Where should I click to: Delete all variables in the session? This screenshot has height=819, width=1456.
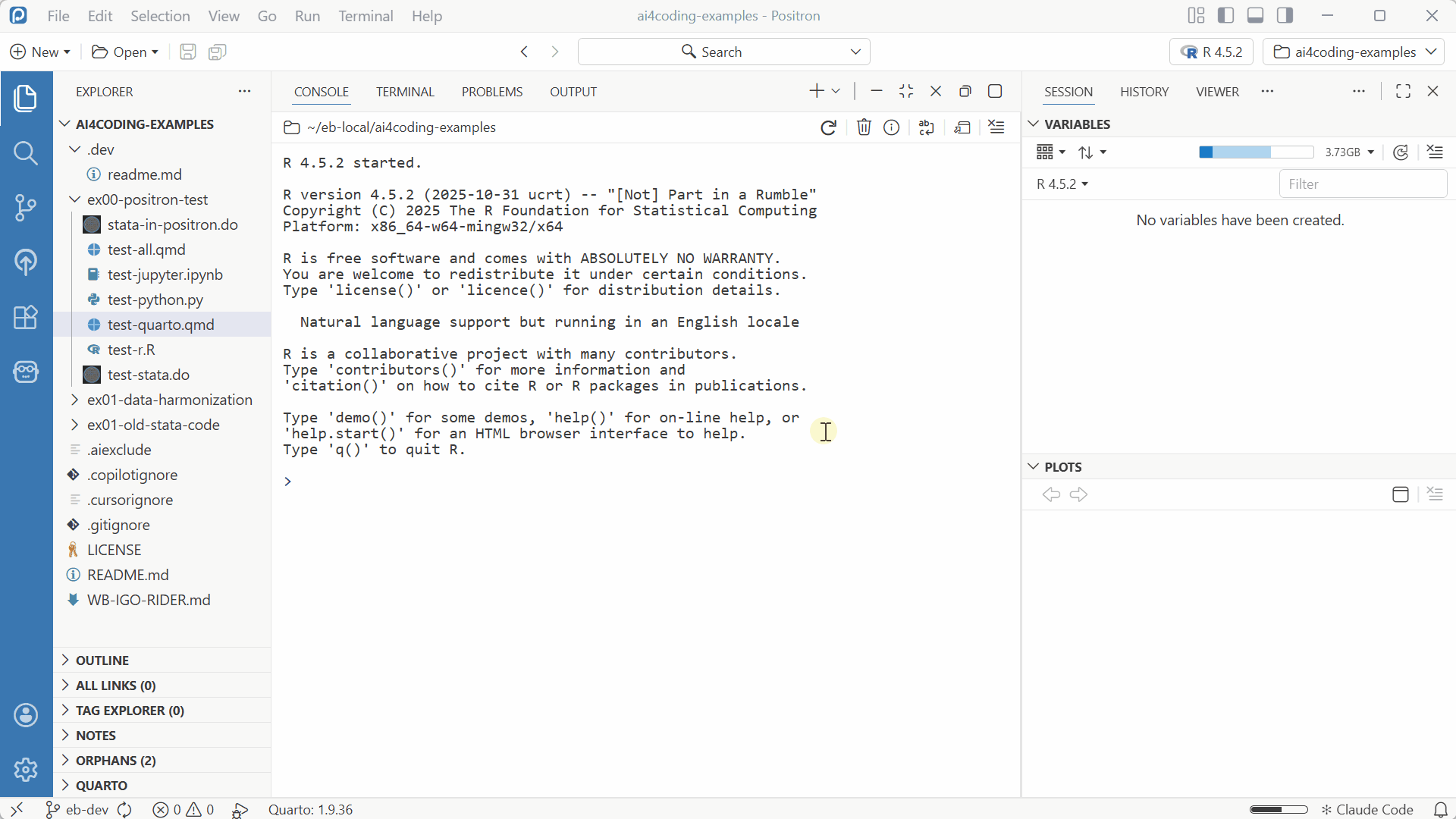pos(1435,152)
